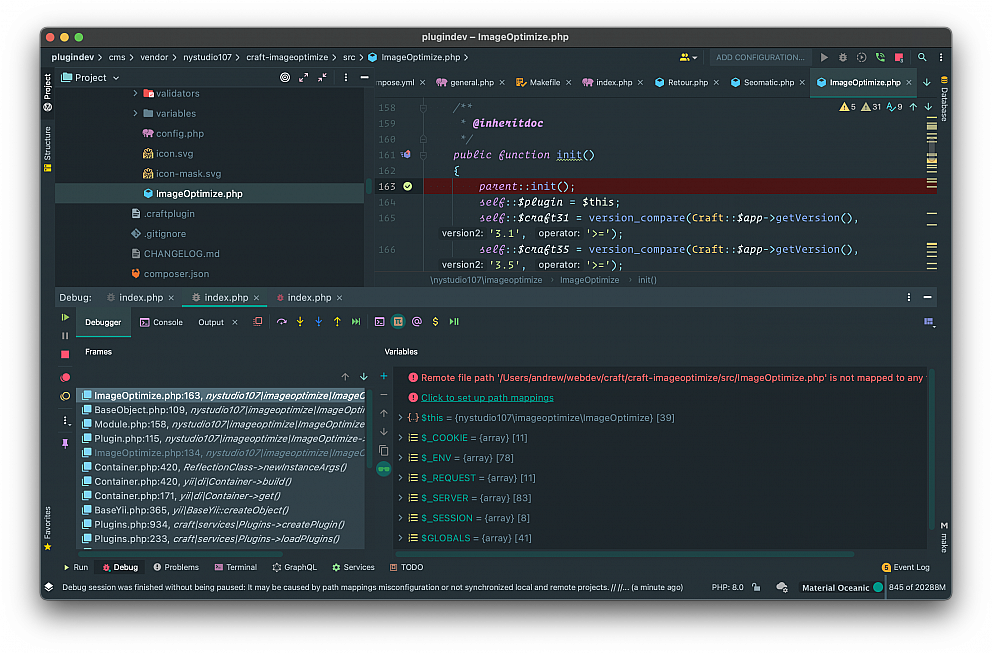Start debugging with the bug icon
Screen dimensions: 992x653
(843, 57)
